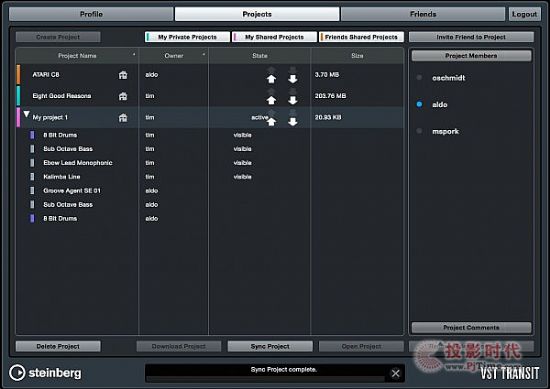Click the Logout button
The width and height of the screenshot is (550, 389).
click(524, 14)
